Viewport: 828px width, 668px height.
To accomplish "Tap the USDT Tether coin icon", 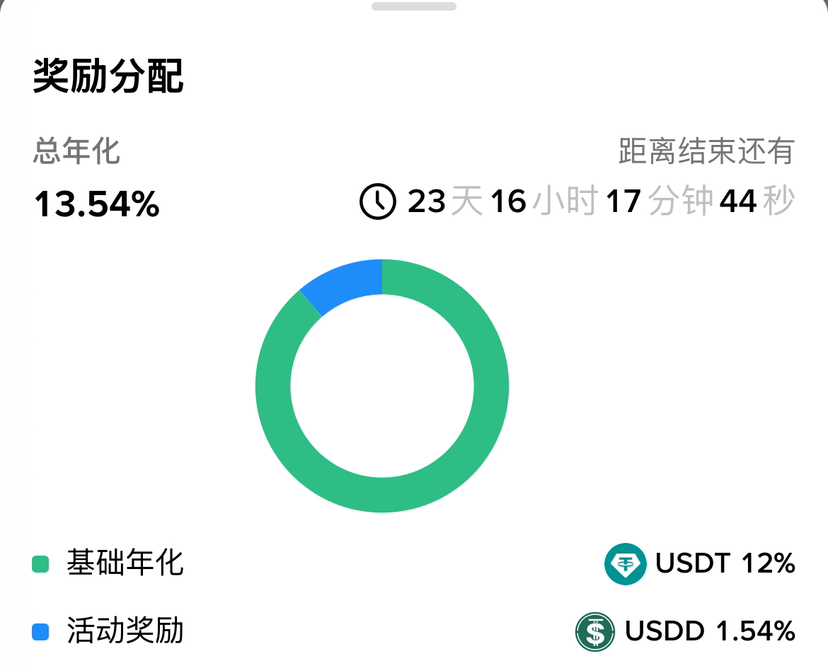I will (625, 564).
